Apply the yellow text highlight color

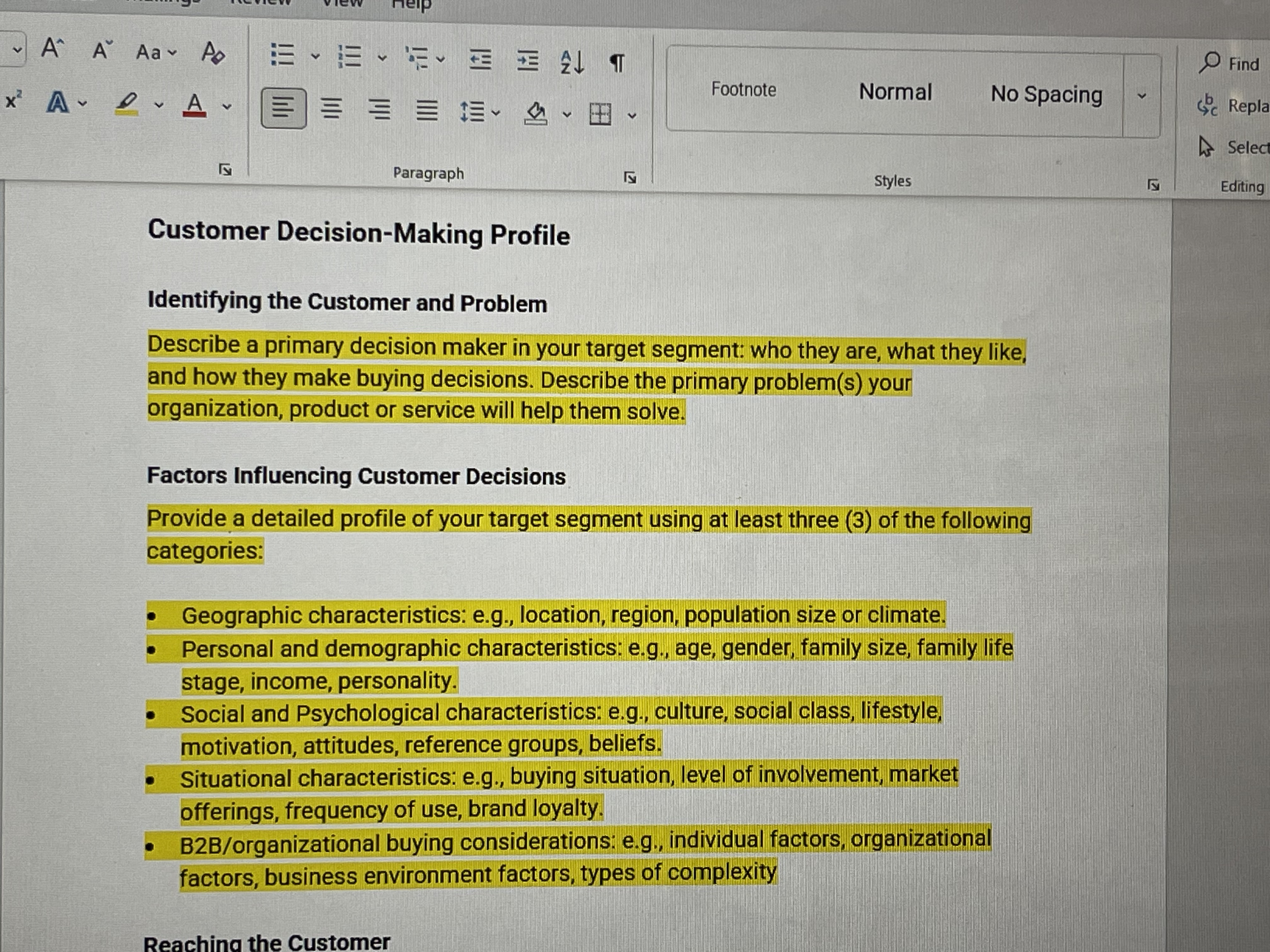(127, 105)
